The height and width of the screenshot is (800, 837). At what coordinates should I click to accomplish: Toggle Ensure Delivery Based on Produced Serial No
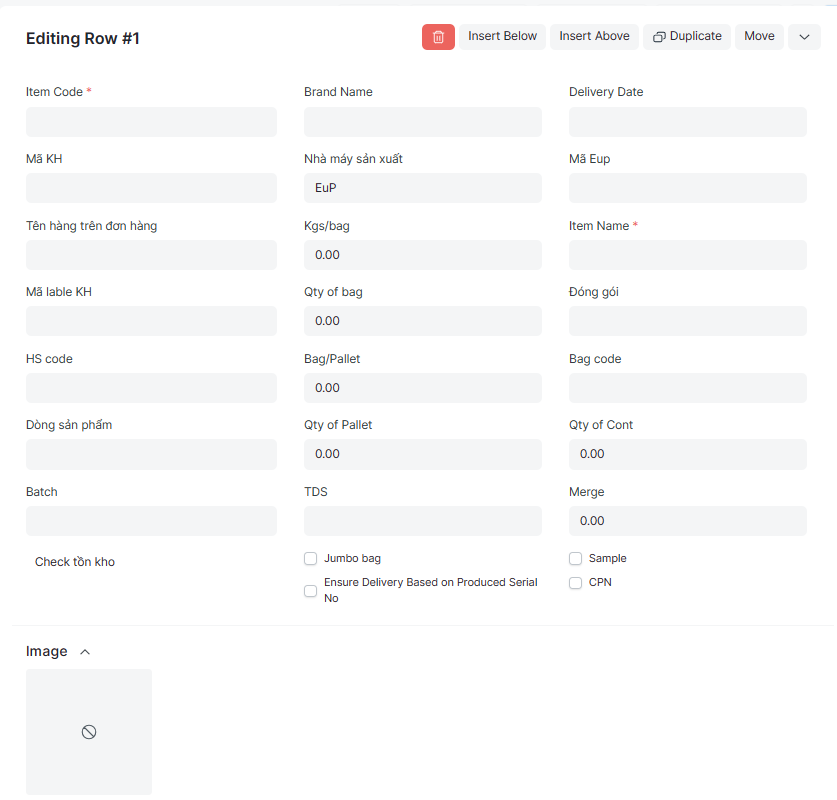tap(311, 591)
